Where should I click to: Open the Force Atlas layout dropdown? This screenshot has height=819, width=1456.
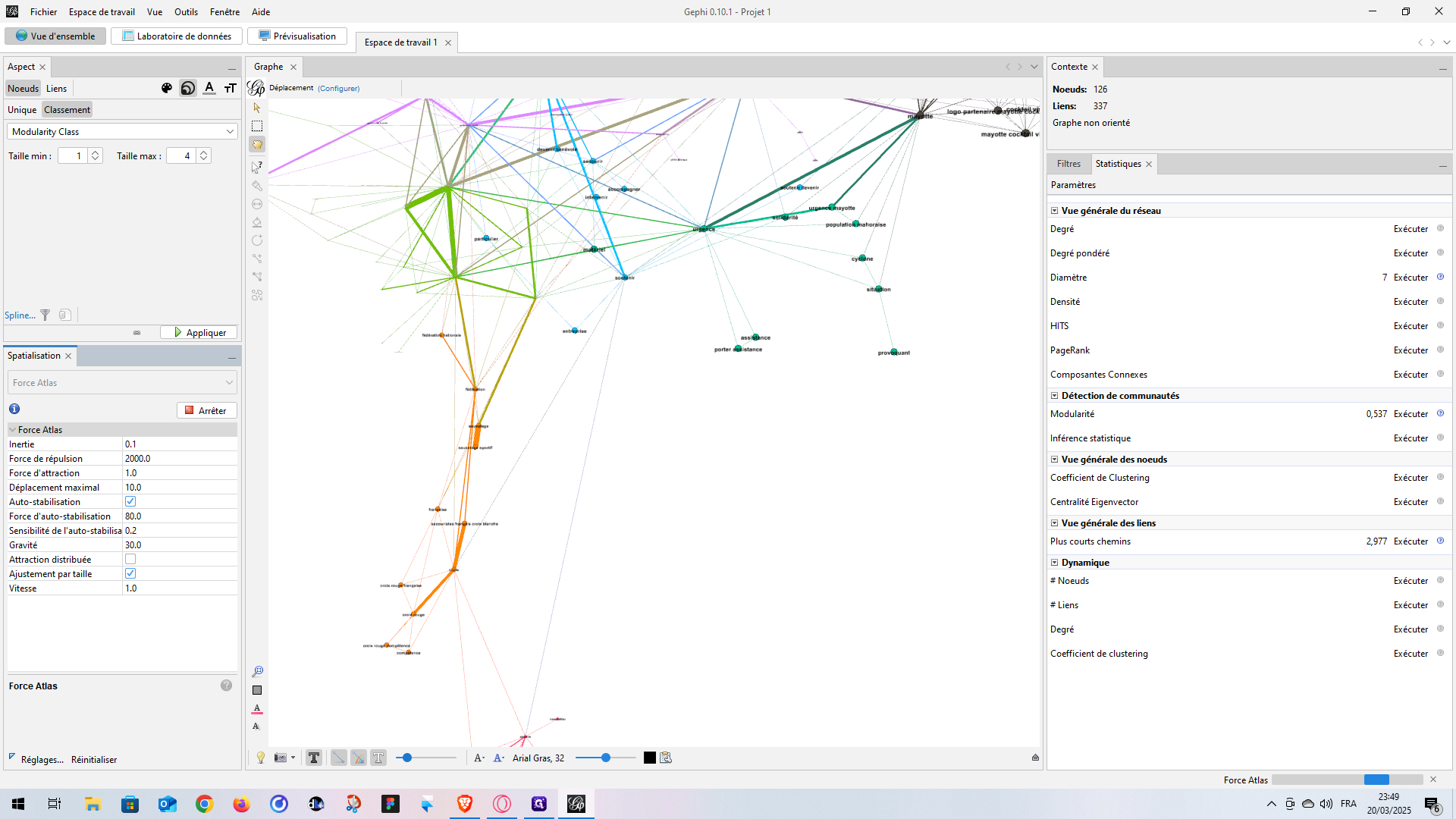[122, 383]
